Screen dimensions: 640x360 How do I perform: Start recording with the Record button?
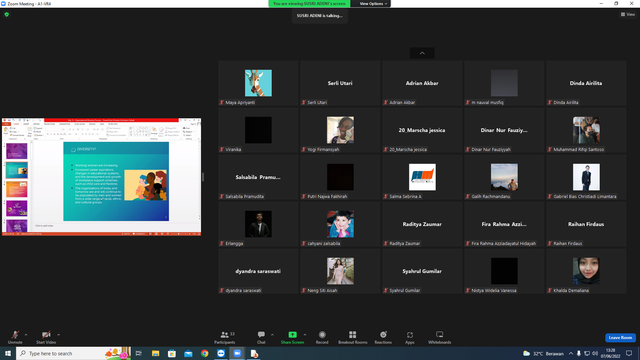pos(322,338)
